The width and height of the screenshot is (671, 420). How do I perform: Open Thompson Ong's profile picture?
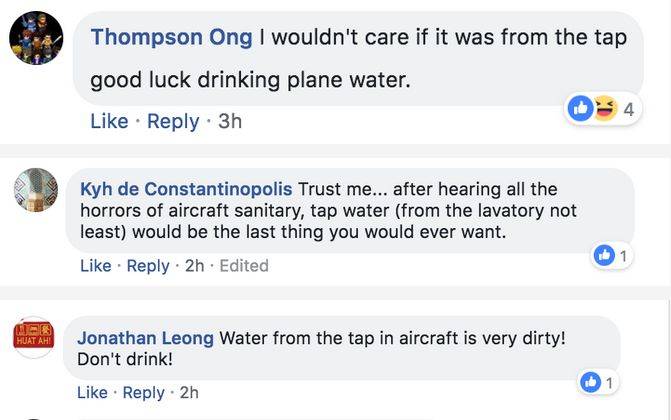[37, 41]
